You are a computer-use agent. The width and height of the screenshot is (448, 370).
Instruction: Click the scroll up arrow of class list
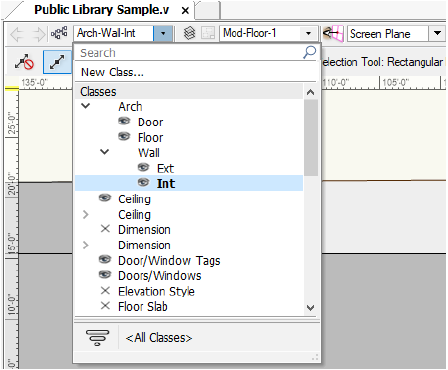click(310, 92)
